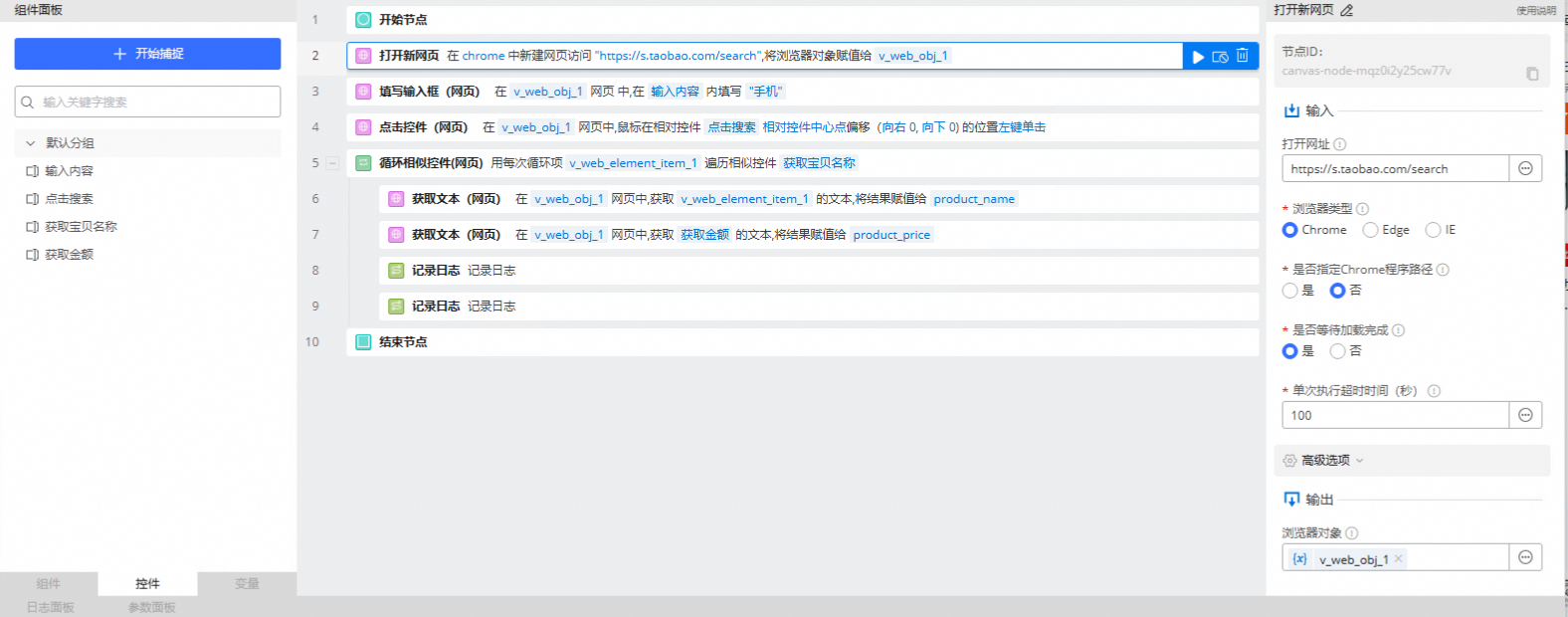Collapse the 默认分组 group
The width and height of the screenshot is (1568, 617).
click(x=31, y=143)
